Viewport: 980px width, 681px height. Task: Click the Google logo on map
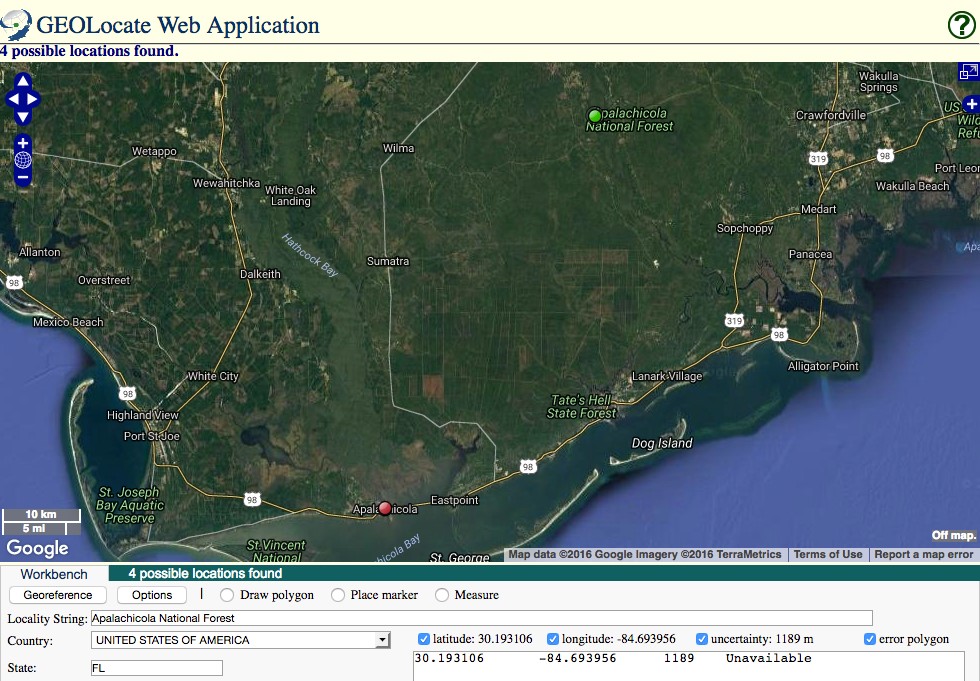click(x=37, y=548)
